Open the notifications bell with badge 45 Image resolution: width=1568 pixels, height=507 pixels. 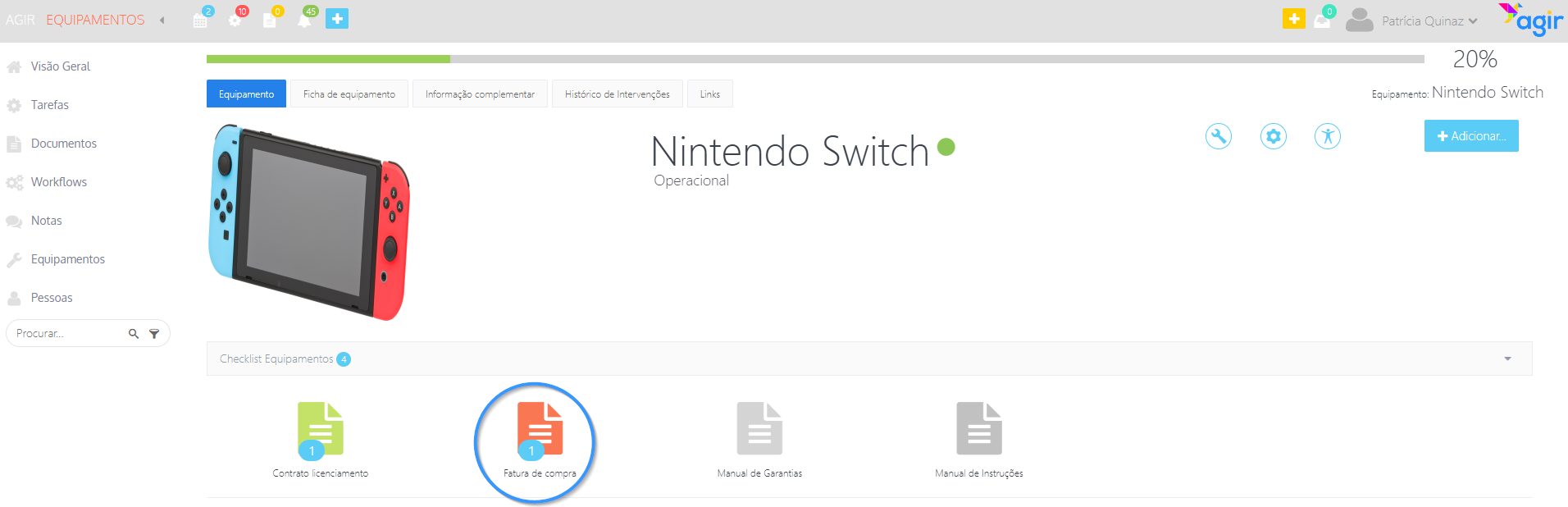[305, 19]
